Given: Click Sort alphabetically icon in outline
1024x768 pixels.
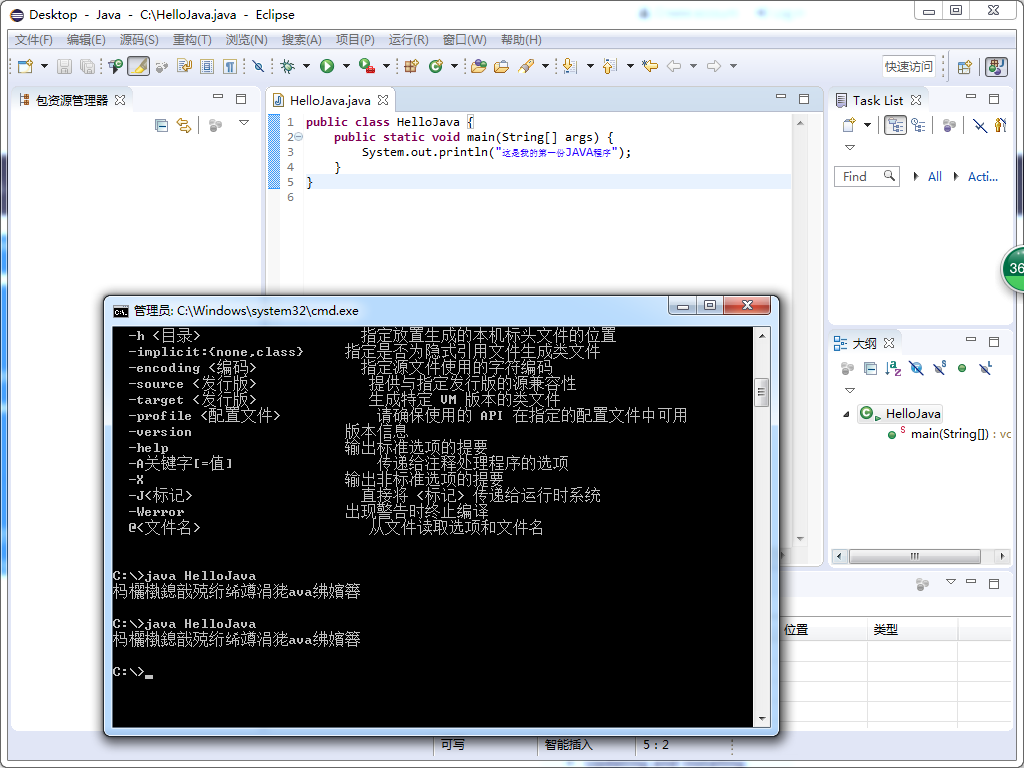Looking at the screenshot, I should coord(893,369).
